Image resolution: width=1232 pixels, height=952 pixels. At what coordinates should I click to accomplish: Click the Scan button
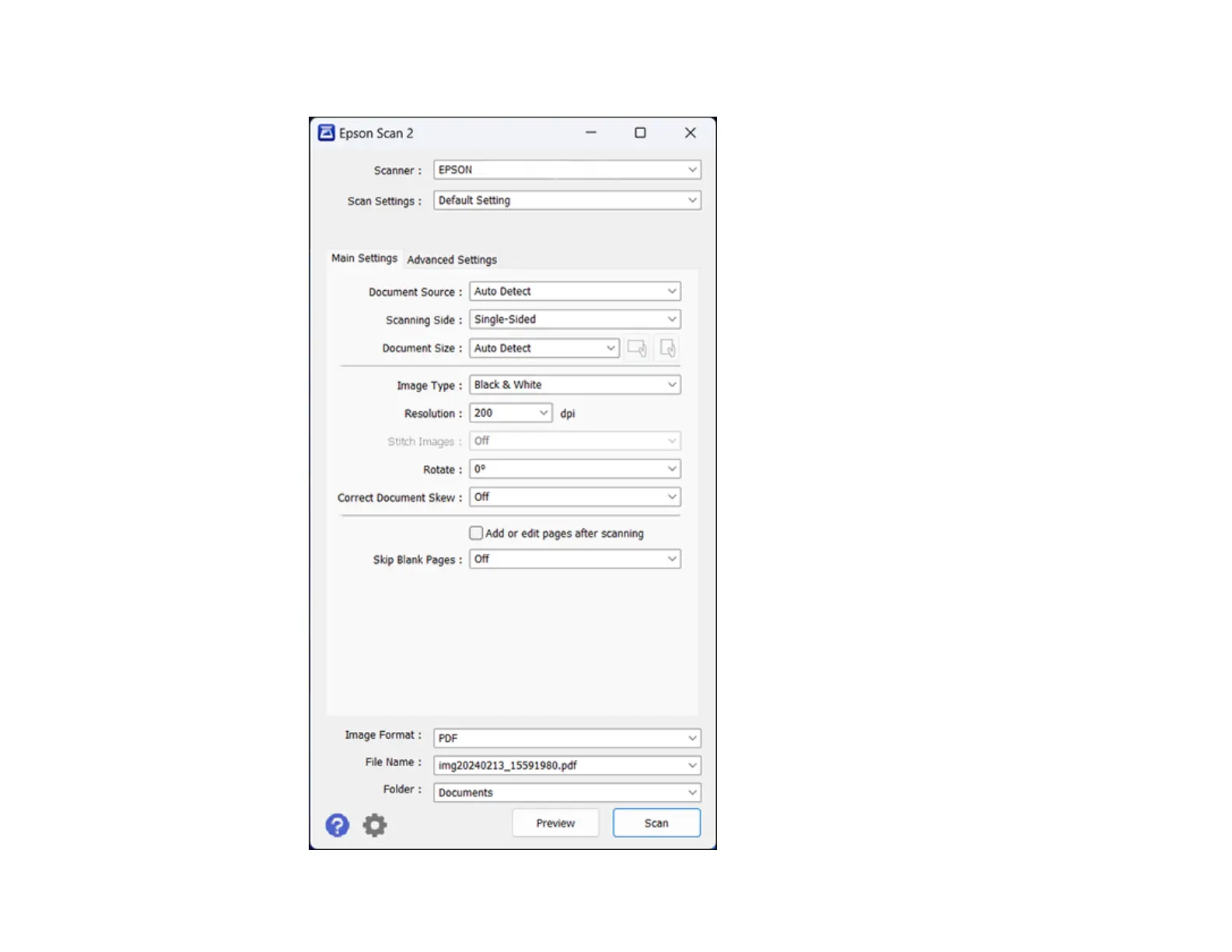(x=656, y=823)
